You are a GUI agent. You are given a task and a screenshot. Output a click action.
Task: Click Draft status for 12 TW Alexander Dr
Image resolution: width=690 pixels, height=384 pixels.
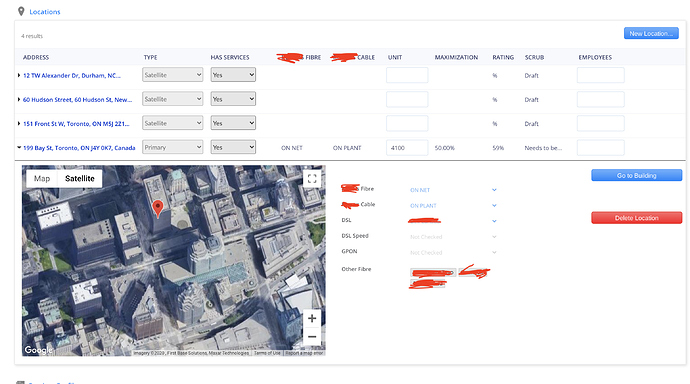[531, 76]
